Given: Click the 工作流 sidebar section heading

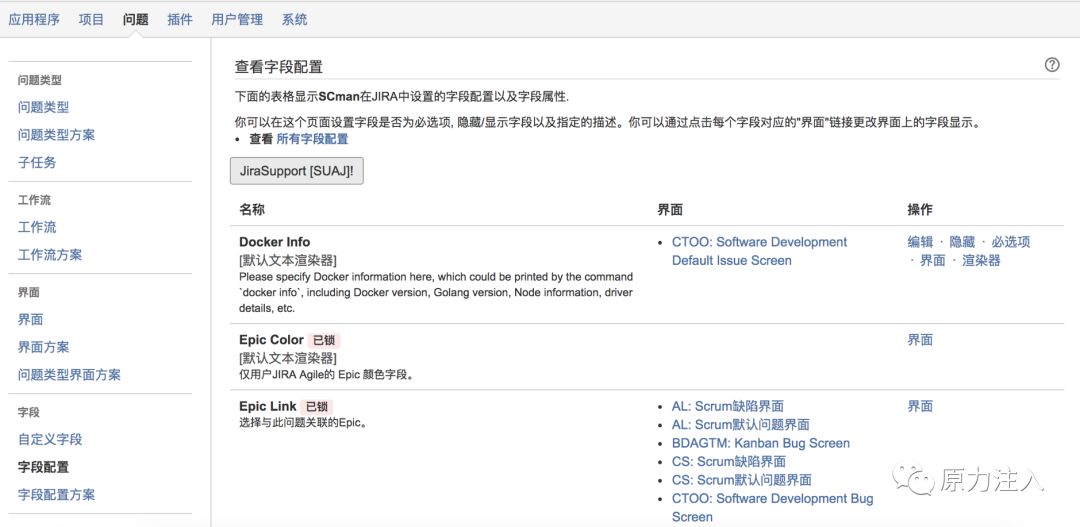Looking at the screenshot, I should point(34,200).
